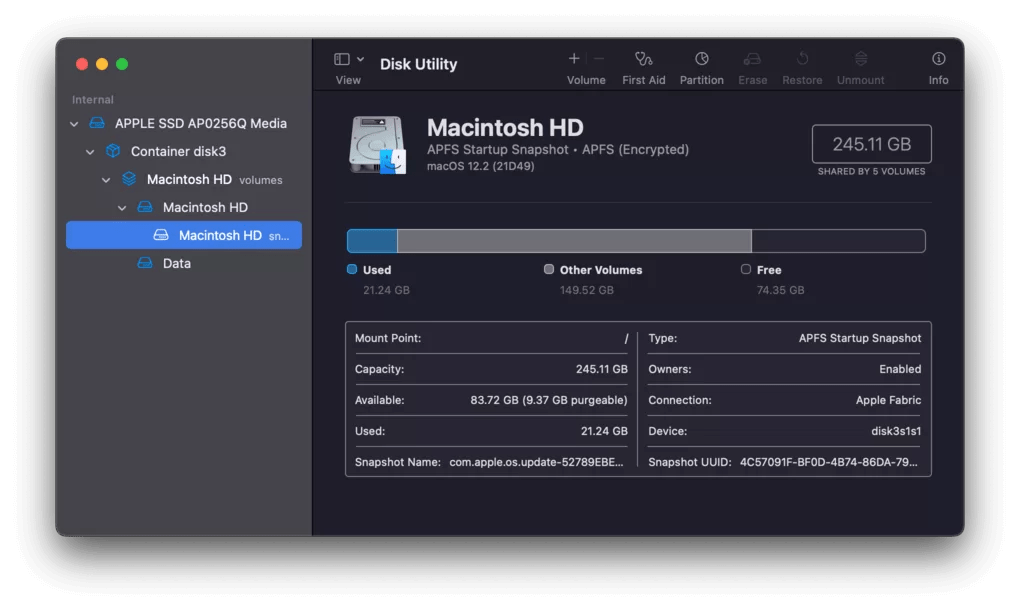This screenshot has width=1020, height=610.
Task: Click the Free legend swatch
Action: coord(745,269)
